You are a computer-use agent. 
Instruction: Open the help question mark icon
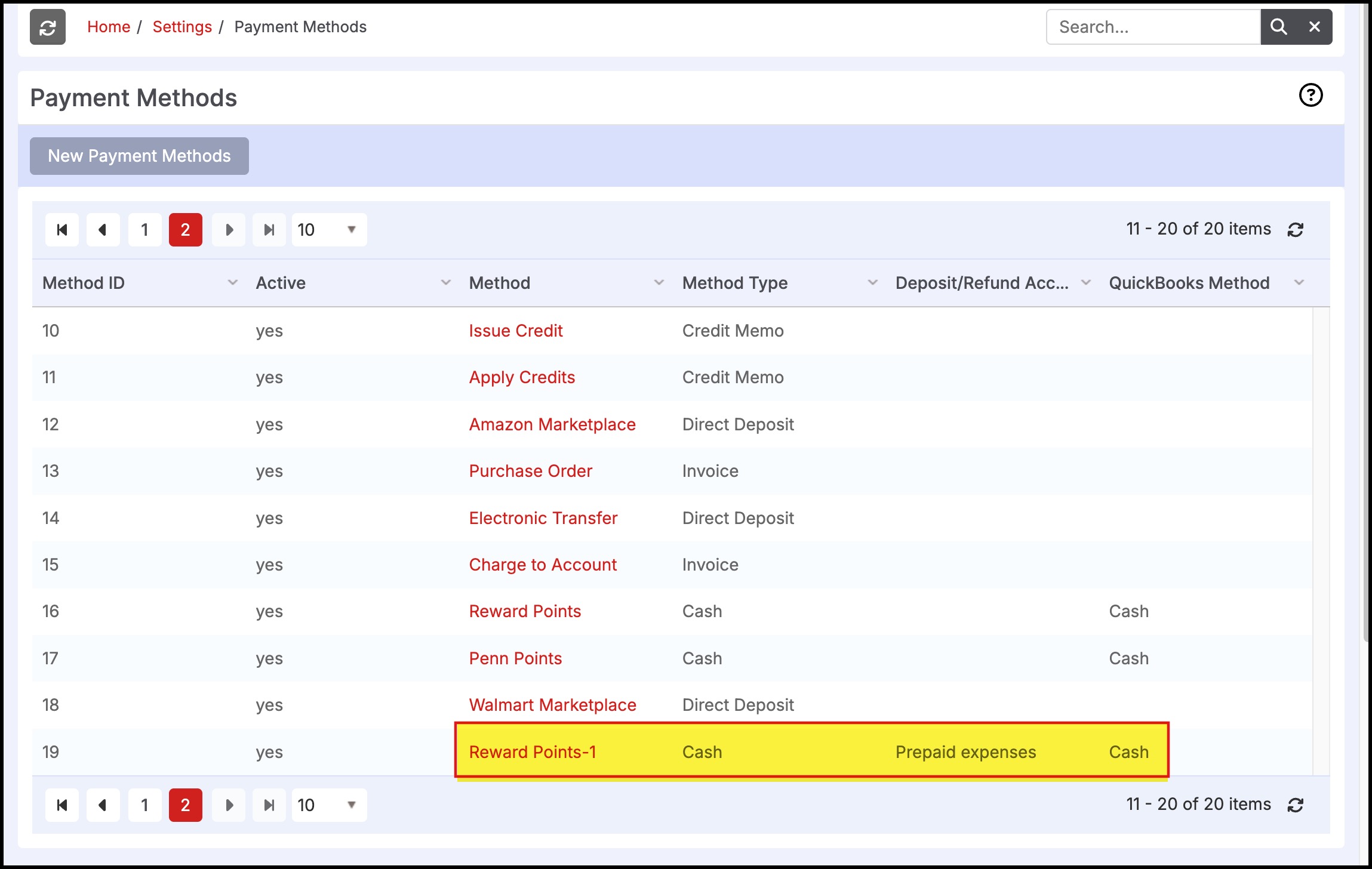(1311, 95)
